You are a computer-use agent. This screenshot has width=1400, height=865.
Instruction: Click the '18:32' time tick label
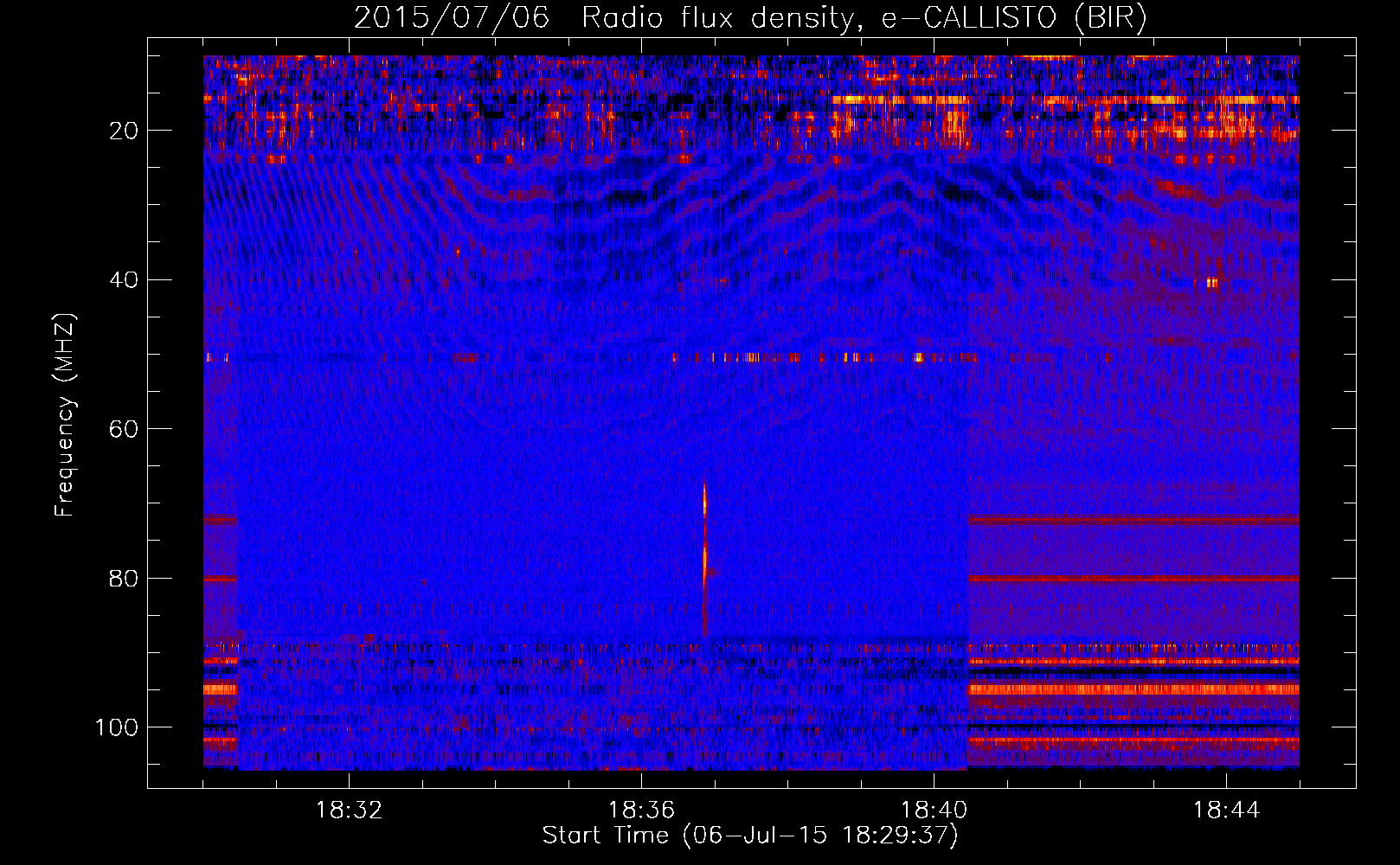point(349,811)
